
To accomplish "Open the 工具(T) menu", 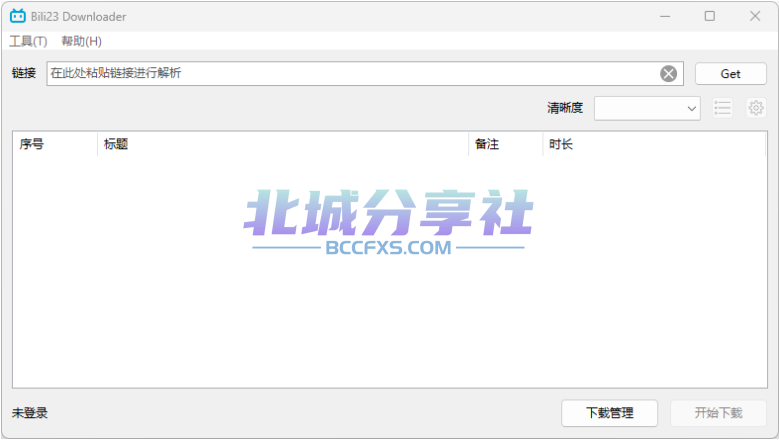I will pos(28,41).
